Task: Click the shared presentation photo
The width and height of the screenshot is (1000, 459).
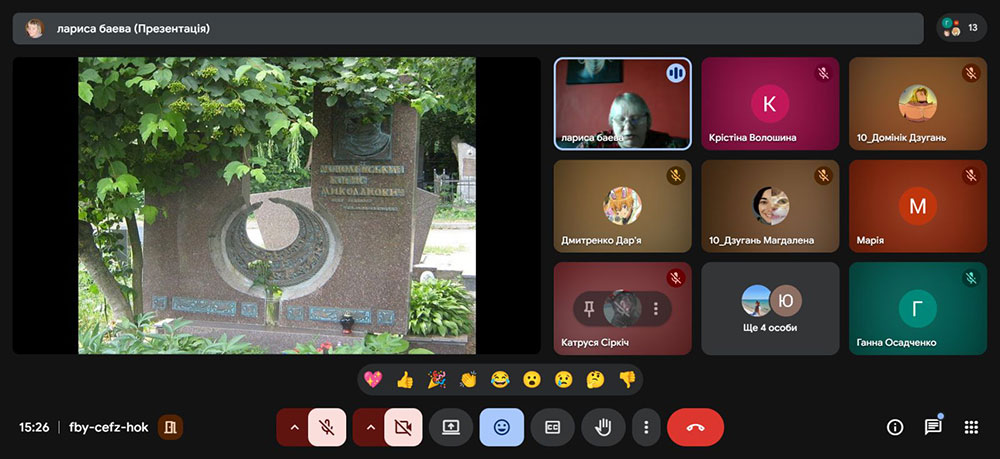Action: (x=277, y=205)
